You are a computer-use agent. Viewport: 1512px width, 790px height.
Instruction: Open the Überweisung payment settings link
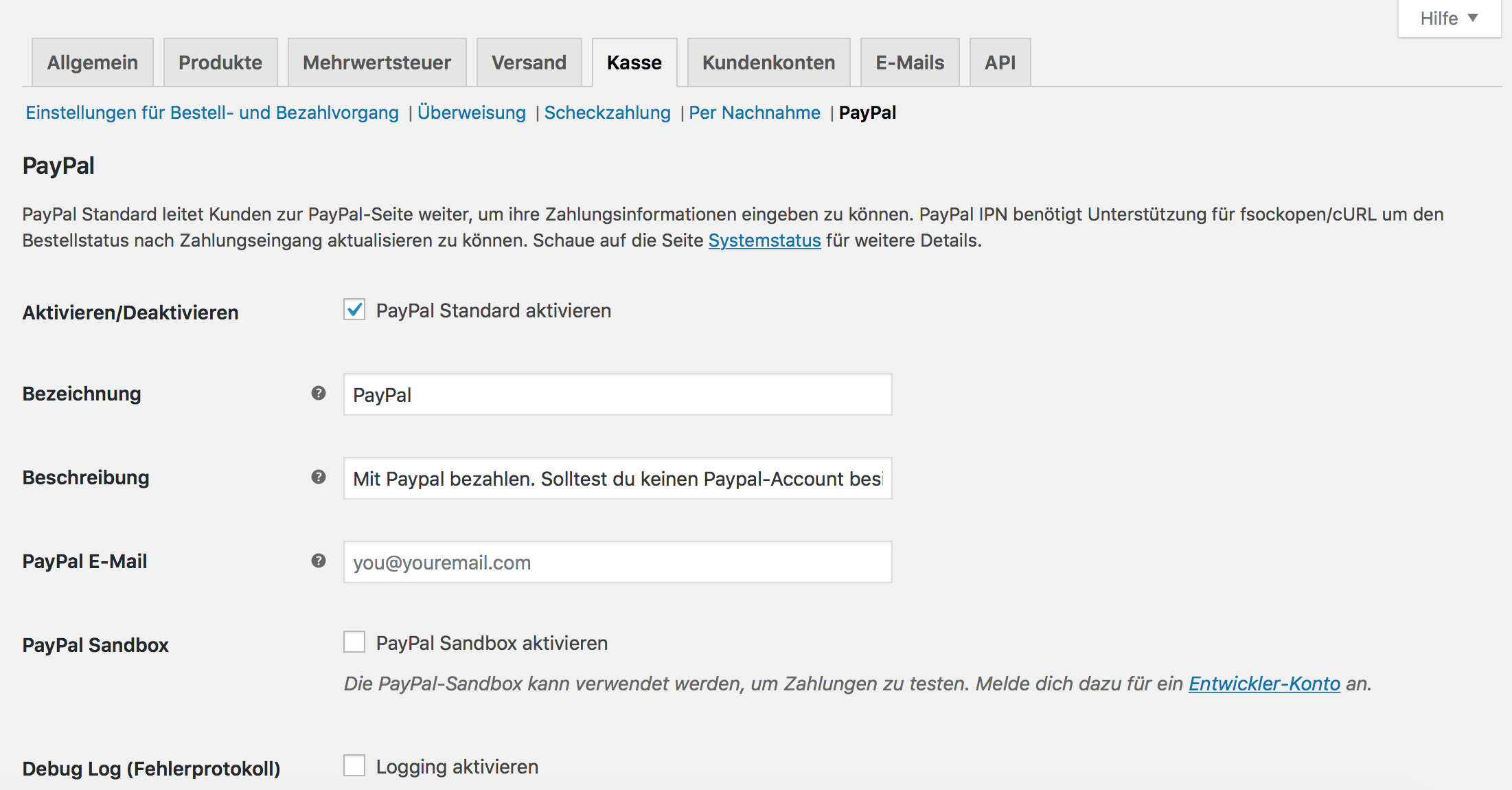(x=472, y=113)
